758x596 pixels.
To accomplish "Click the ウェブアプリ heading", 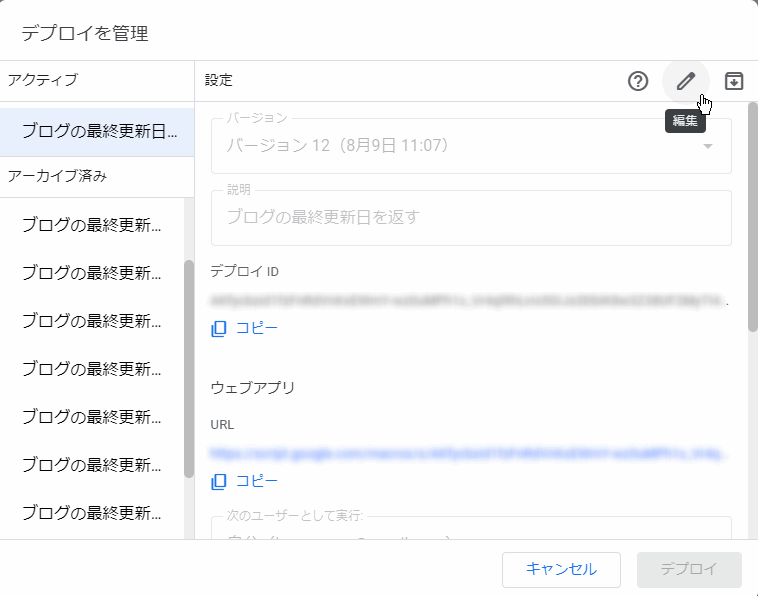I will click(253, 388).
